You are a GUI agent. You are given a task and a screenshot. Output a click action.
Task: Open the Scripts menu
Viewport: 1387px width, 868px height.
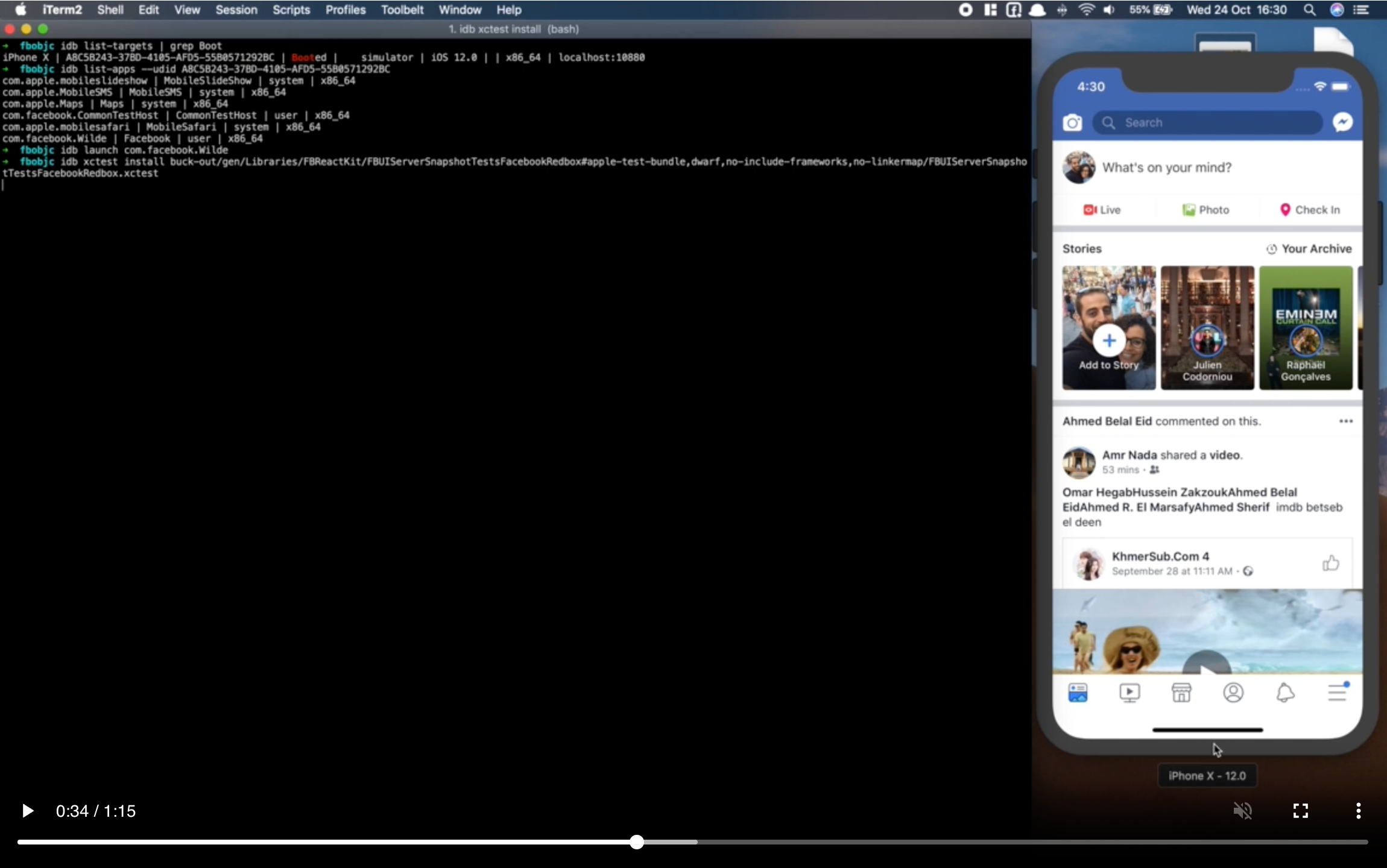pos(291,10)
